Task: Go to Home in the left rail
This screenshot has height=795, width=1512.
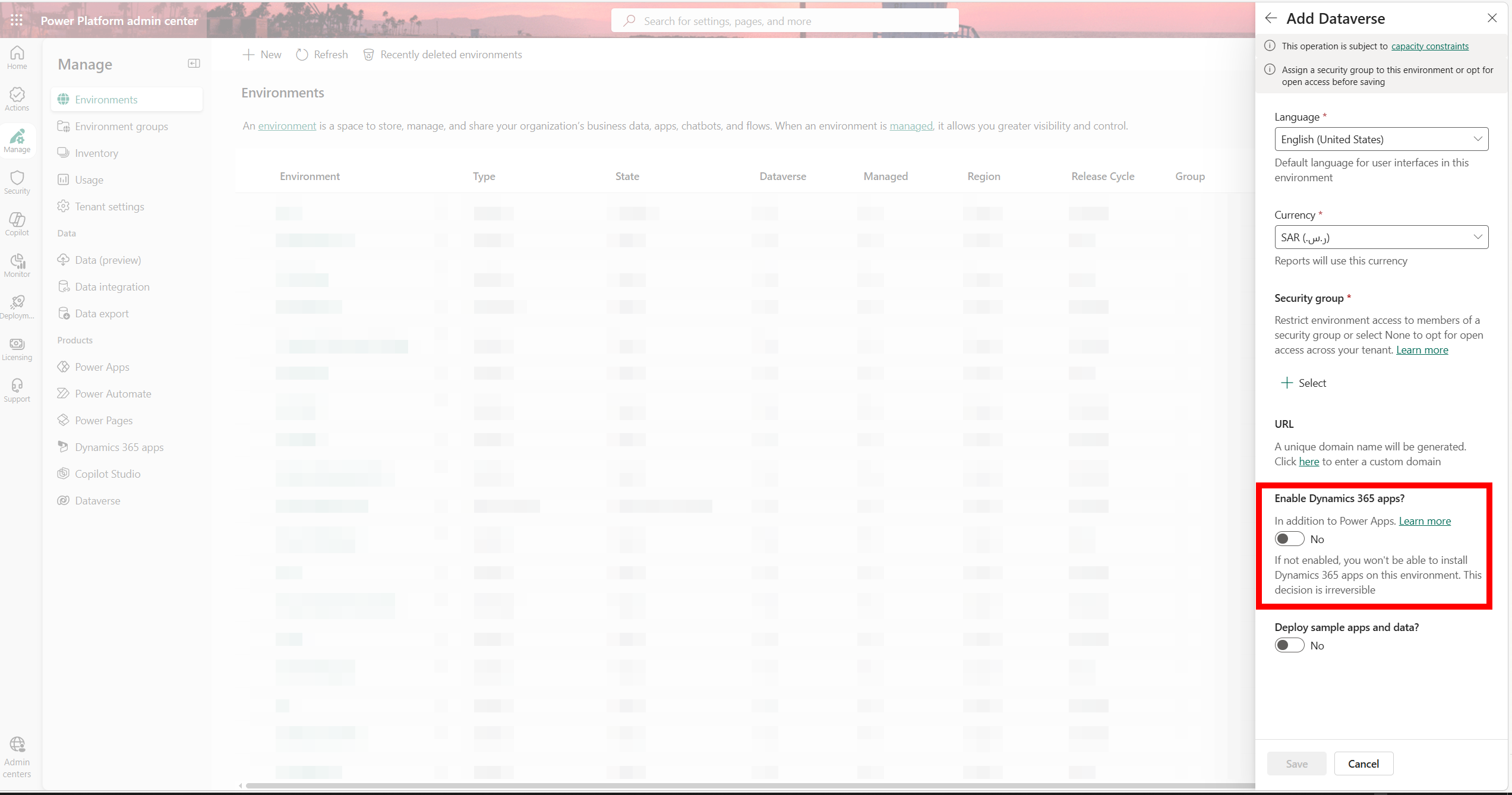Action: (x=17, y=58)
